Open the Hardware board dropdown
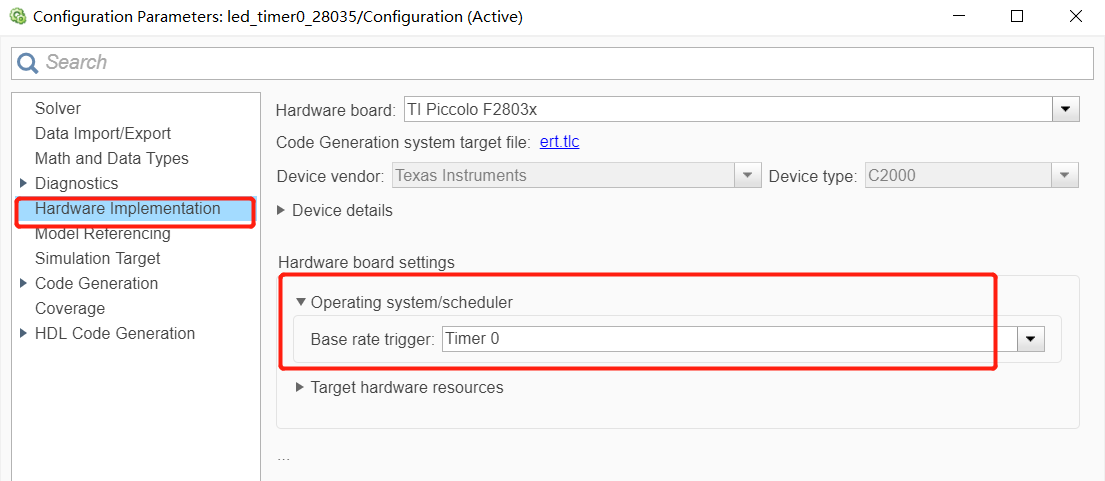Image resolution: width=1105 pixels, height=481 pixels. coord(1066,109)
